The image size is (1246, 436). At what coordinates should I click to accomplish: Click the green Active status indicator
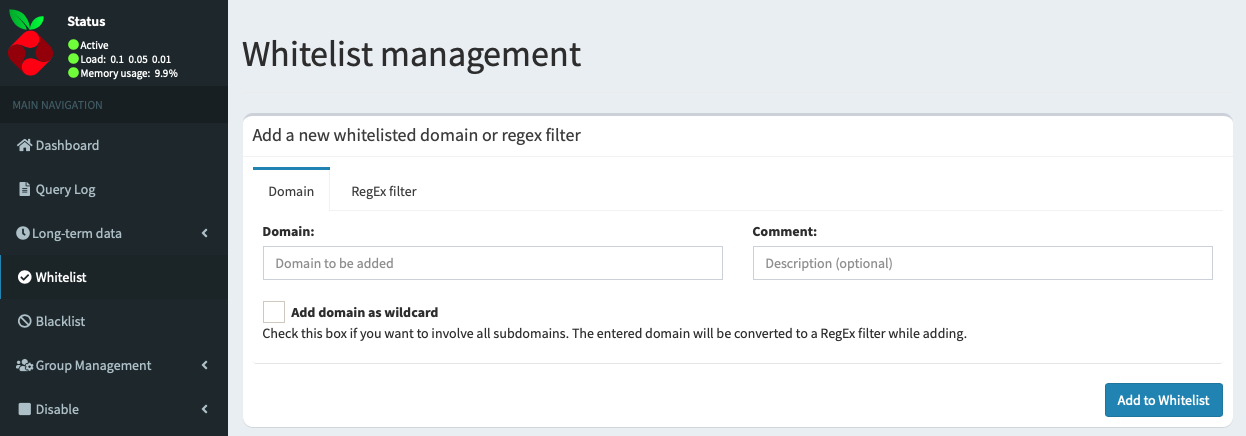click(74, 45)
